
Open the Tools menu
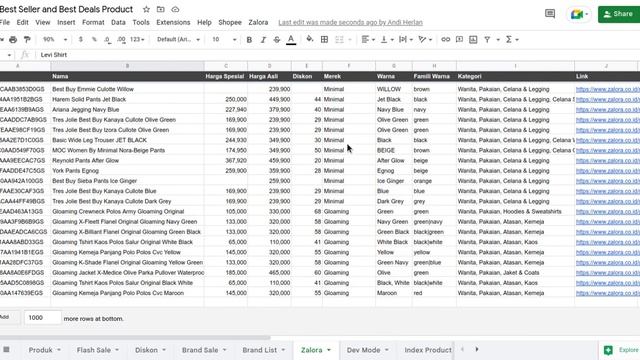click(x=141, y=22)
